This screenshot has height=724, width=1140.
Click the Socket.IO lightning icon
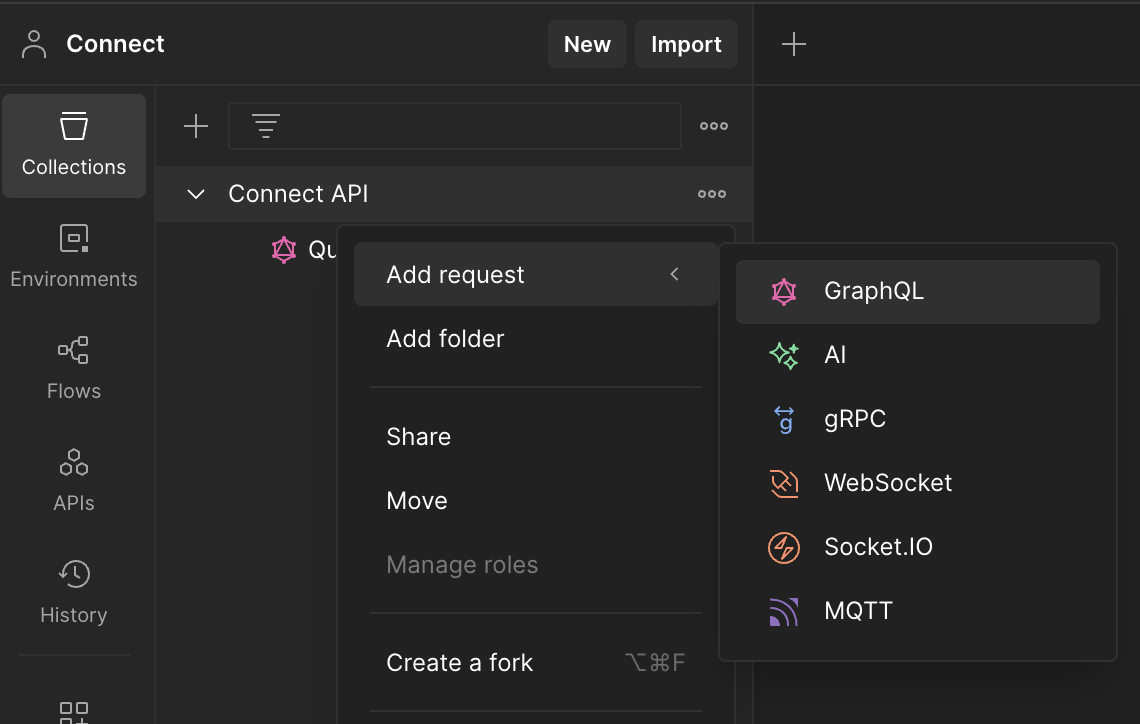784,547
